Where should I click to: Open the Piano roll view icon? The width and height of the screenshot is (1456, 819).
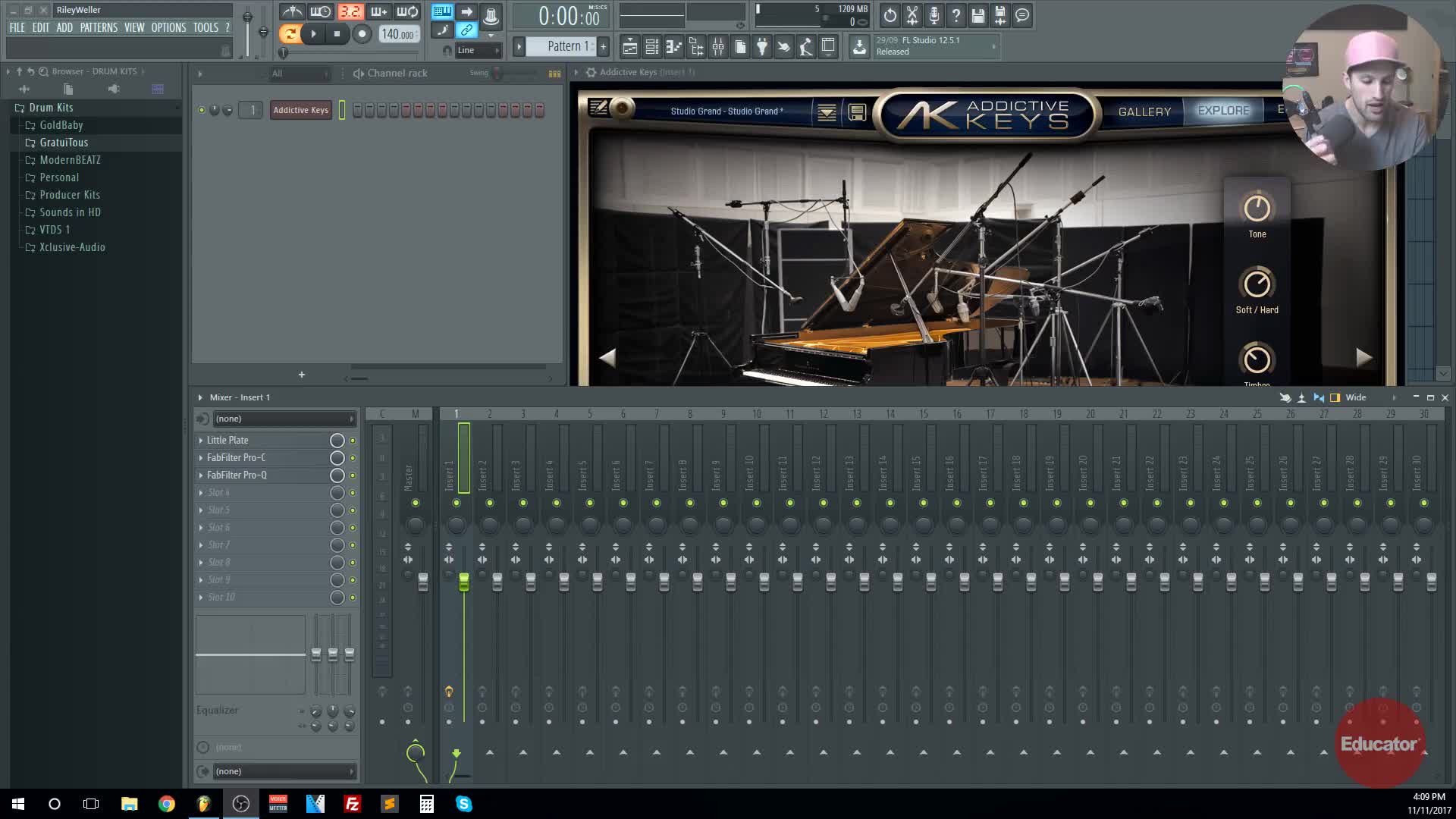click(x=673, y=47)
